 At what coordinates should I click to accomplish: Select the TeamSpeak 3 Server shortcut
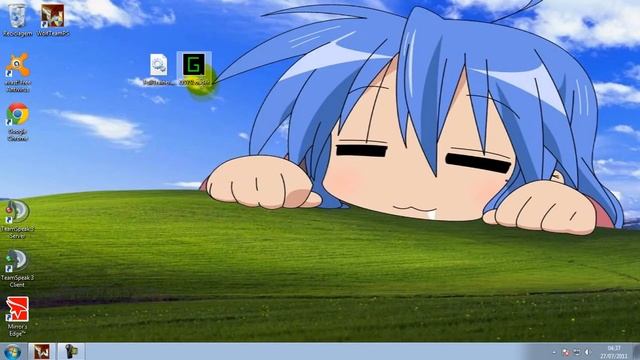point(17,218)
